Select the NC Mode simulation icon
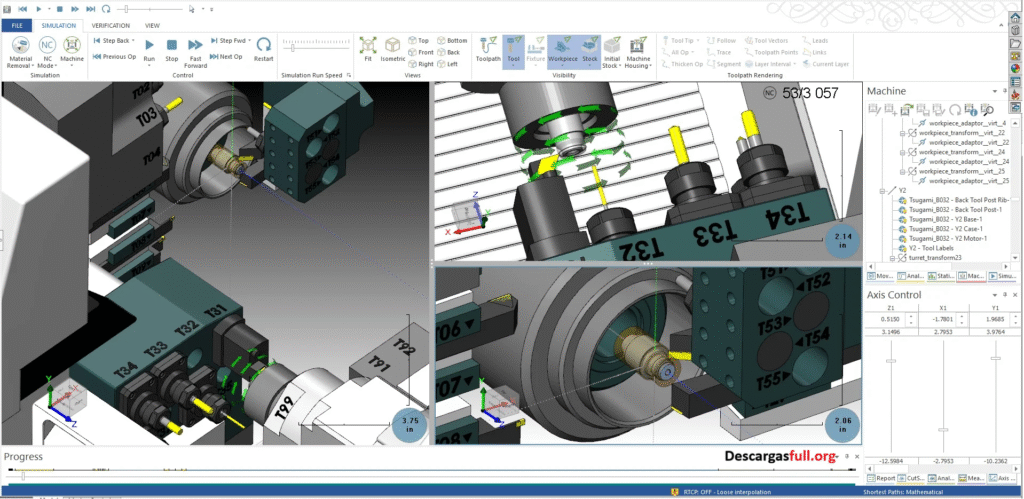Image resolution: width=1024 pixels, height=499 pixels. point(47,52)
